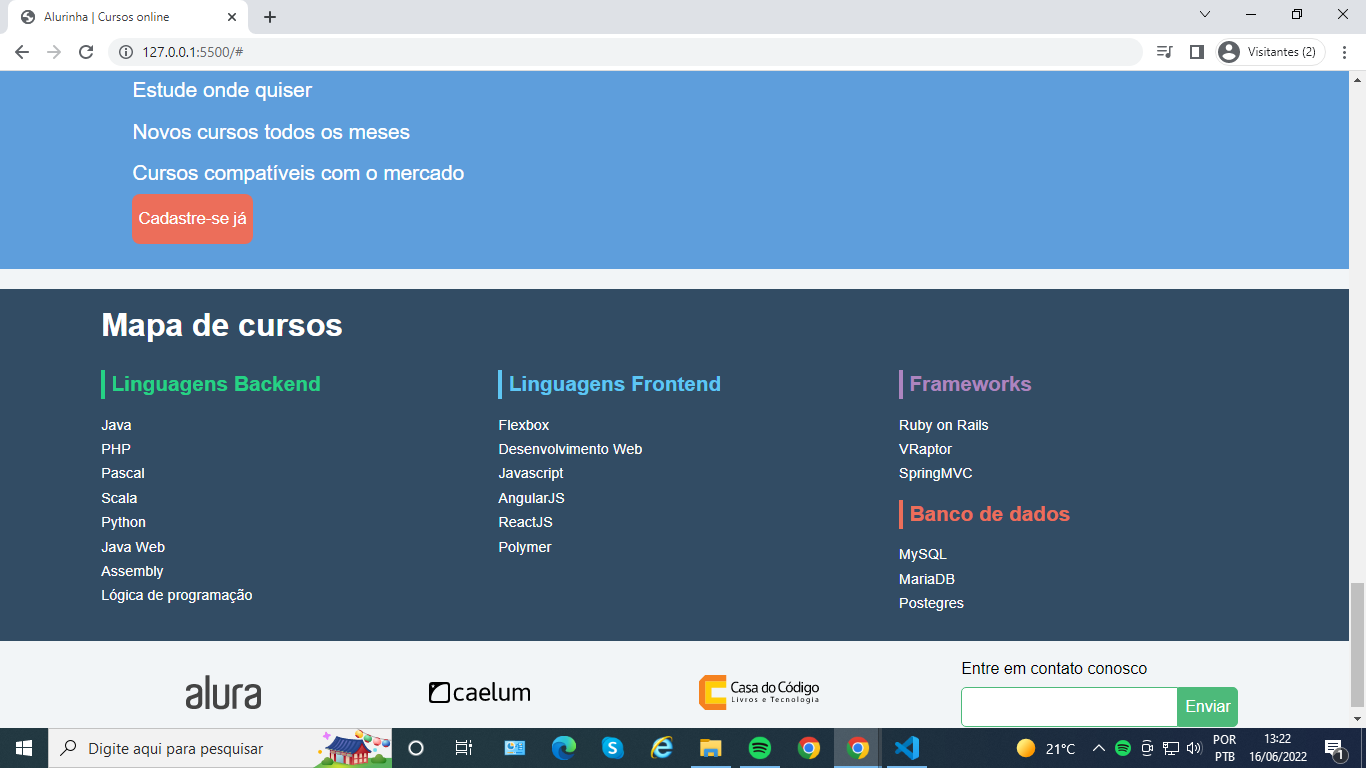This screenshot has width=1366, height=768.
Task: Show hidden tray icons chevron
Action: [1099, 748]
